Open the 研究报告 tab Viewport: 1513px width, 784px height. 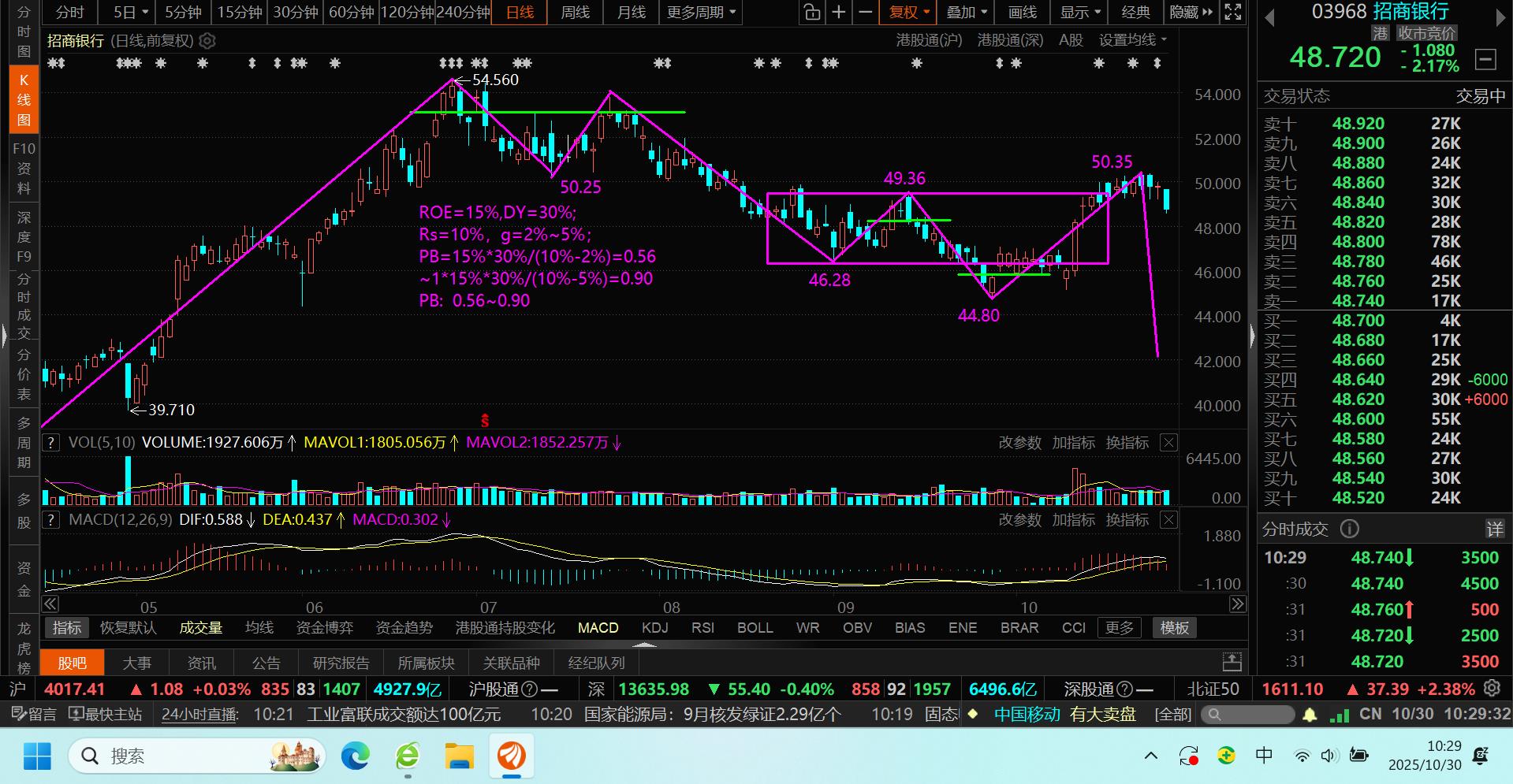(341, 663)
